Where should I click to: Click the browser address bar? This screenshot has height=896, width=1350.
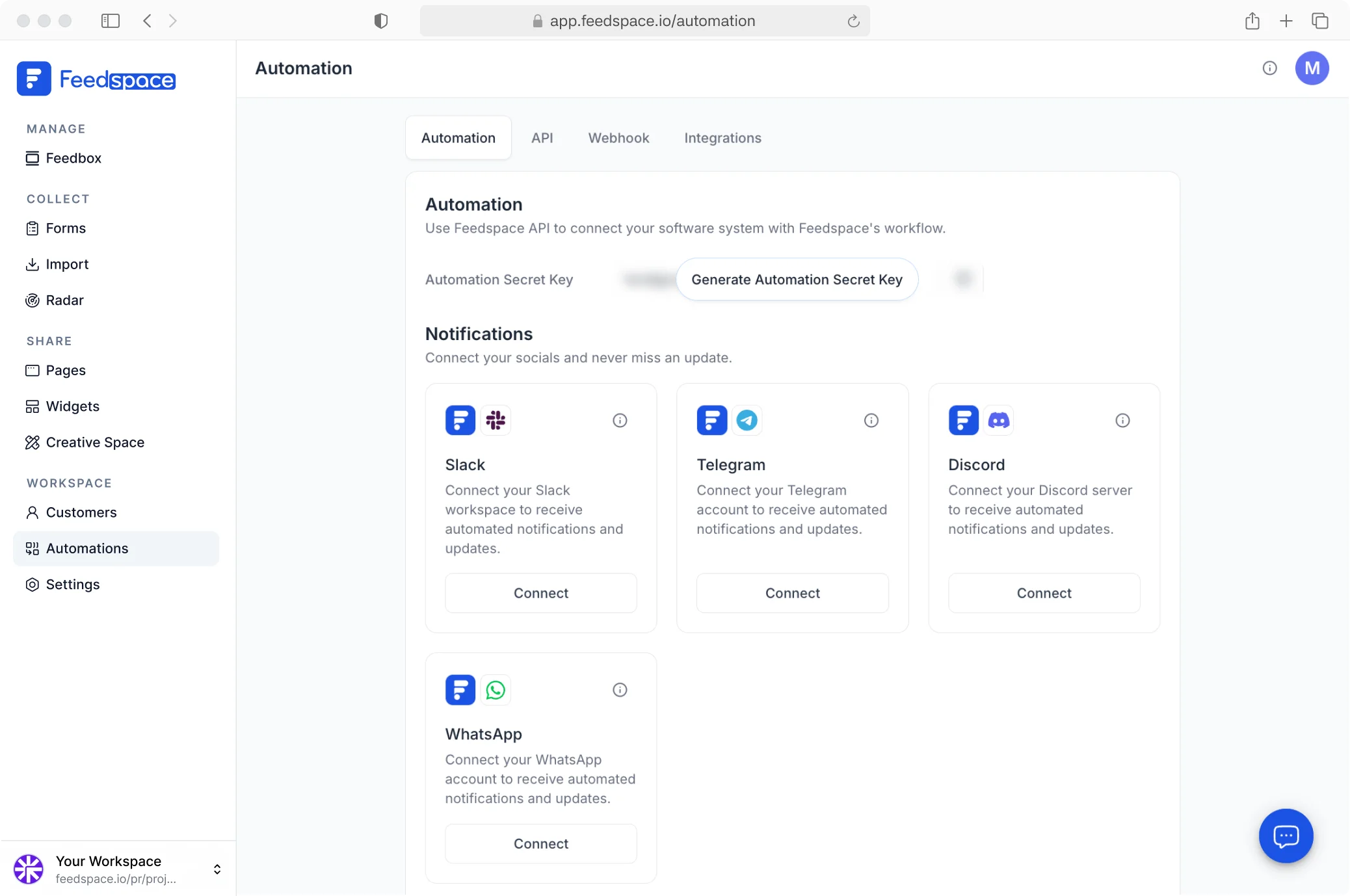tap(644, 21)
